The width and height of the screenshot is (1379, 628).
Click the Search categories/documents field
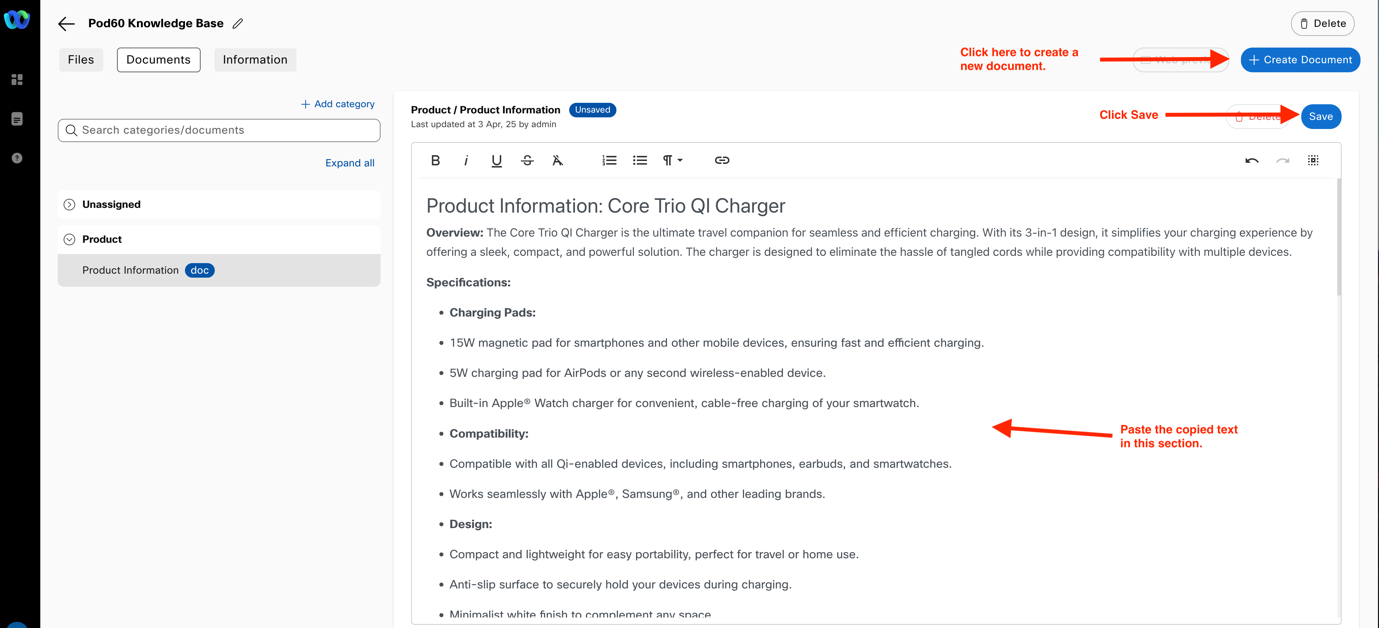(x=219, y=130)
